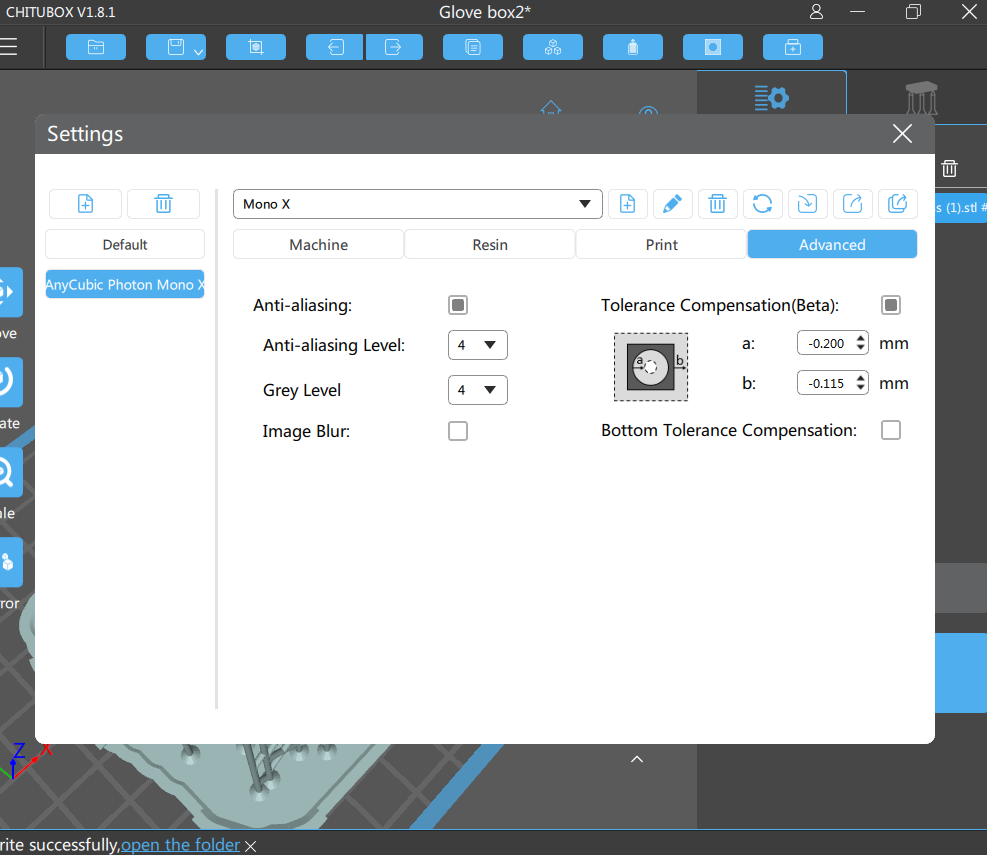Select the Default machine entry
Screen dimensions: 987x855
125,244
